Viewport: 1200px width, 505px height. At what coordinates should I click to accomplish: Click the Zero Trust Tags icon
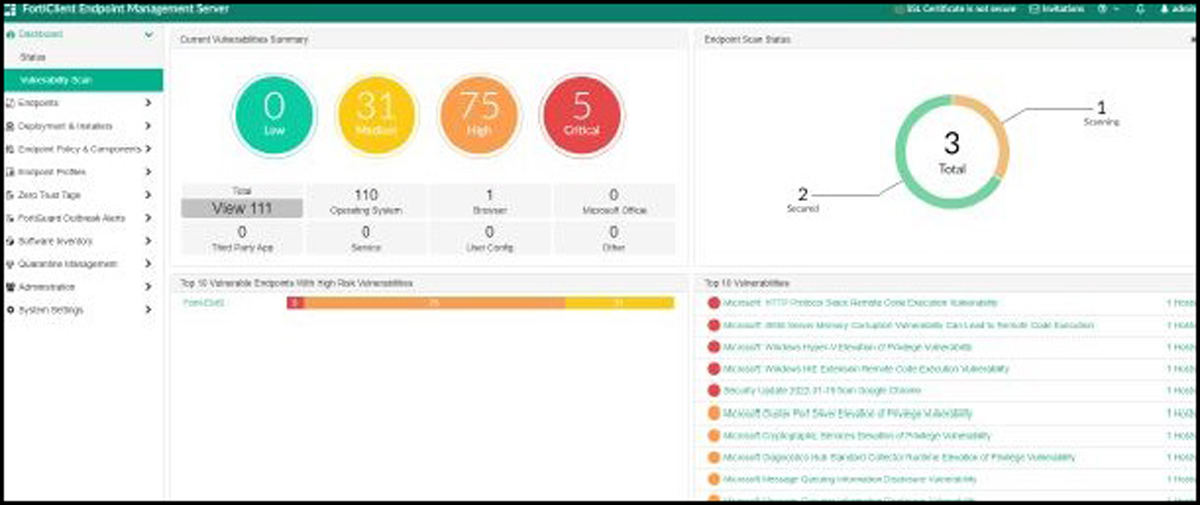pos(10,195)
